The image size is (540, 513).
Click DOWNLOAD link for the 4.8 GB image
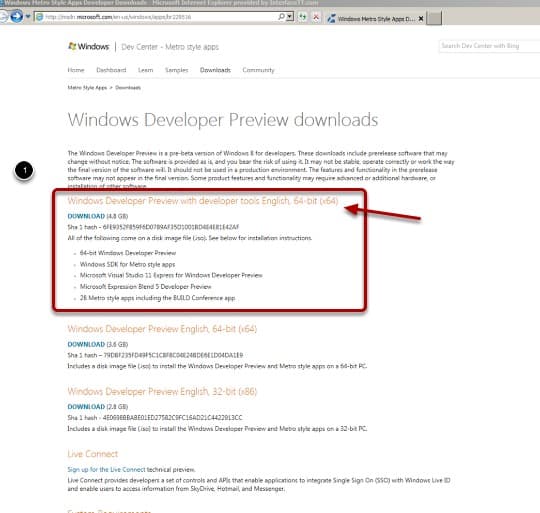pyautogui.click(x=86, y=216)
